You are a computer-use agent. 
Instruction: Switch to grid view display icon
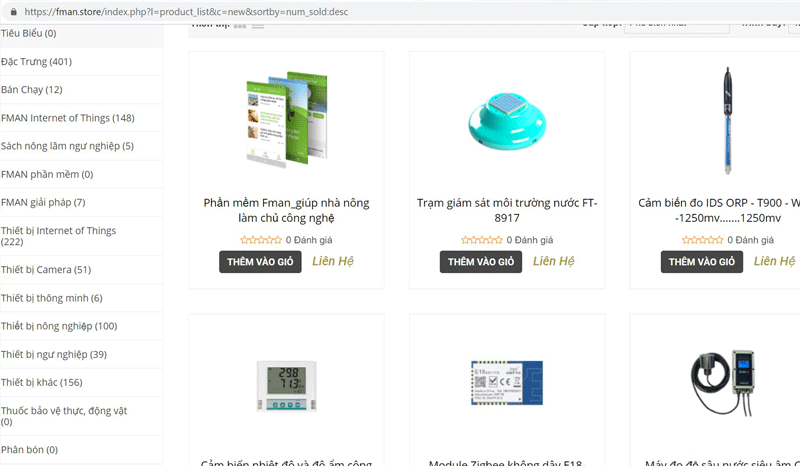[240, 26]
